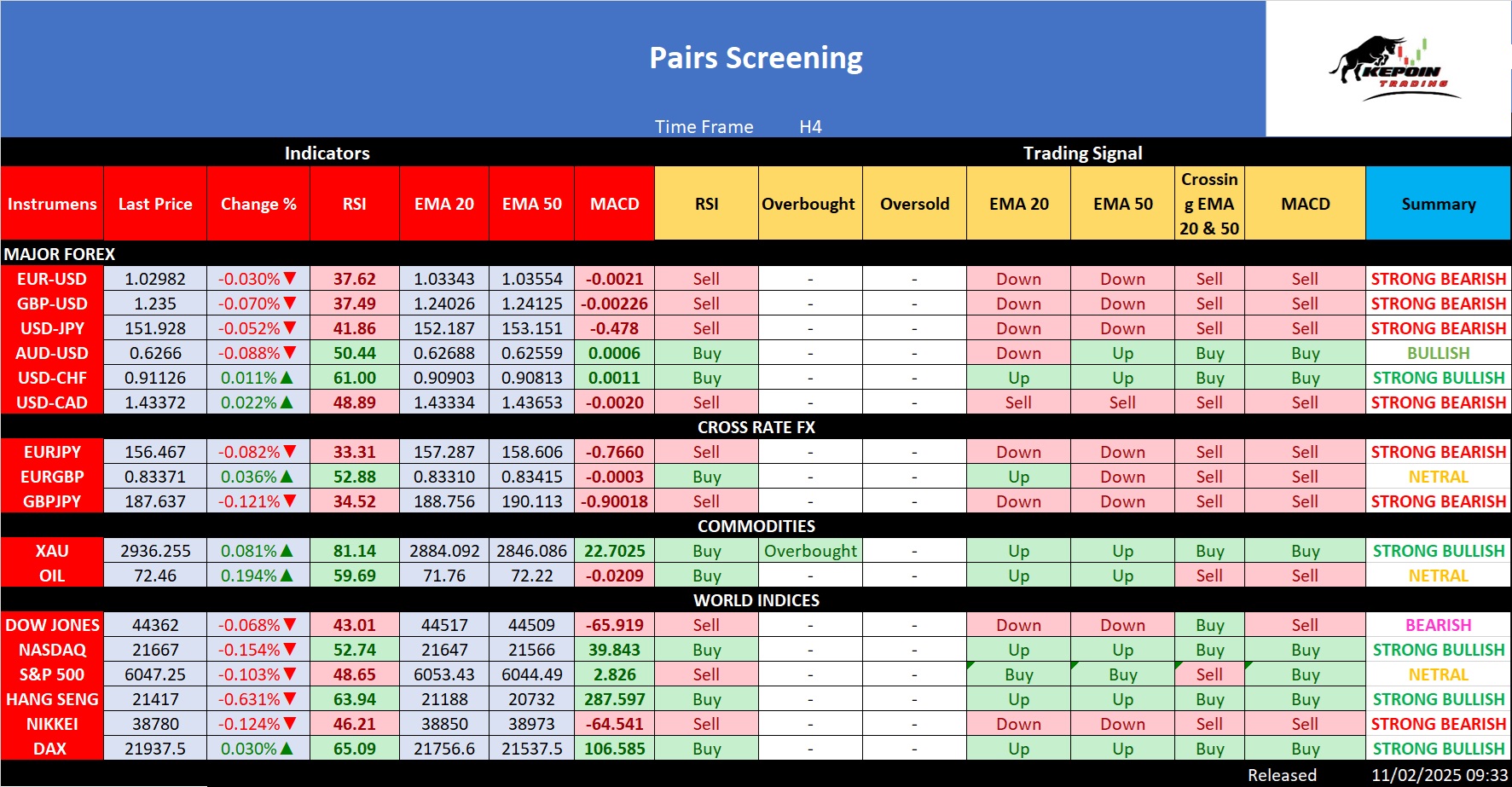Click the S&P 500 EMA 20 Buy cell
Image resolution: width=1512 pixels, height=787 pixels.
(1018, 674)
